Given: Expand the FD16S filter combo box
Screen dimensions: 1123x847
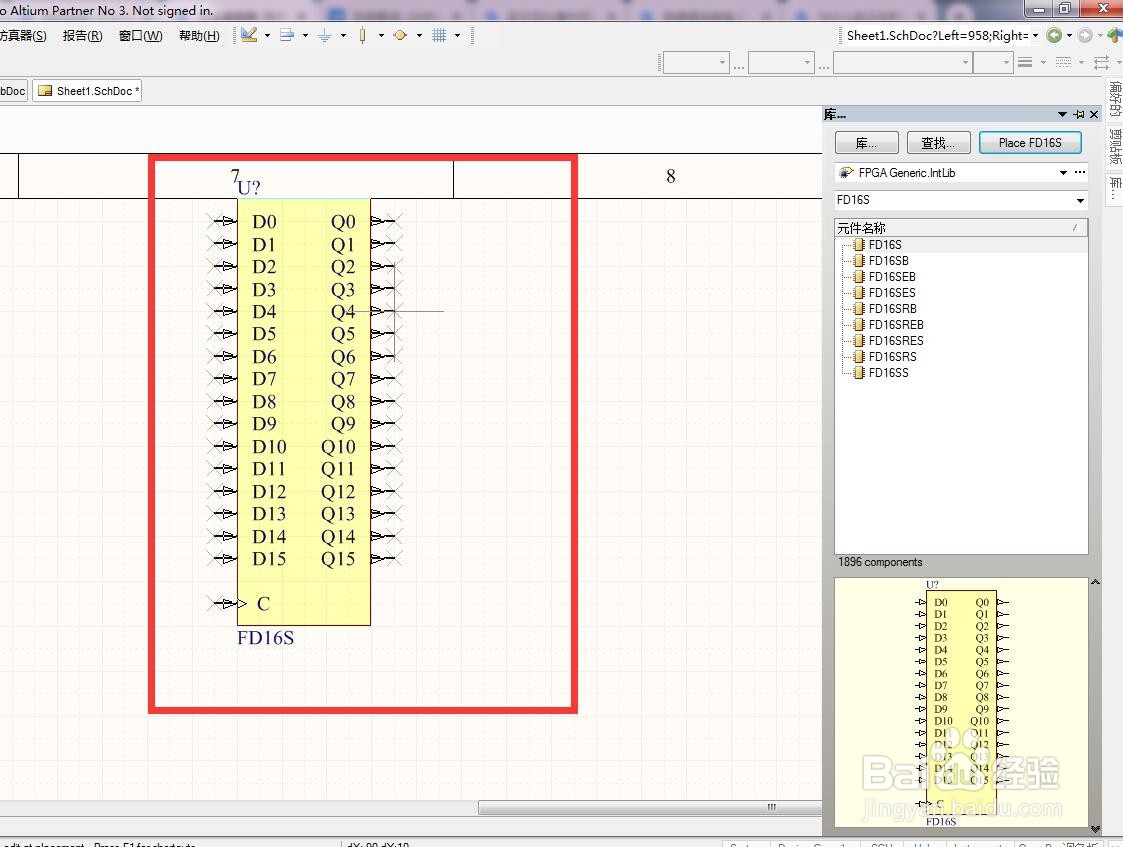Looking at the screenshot, I should [1080, 200].
